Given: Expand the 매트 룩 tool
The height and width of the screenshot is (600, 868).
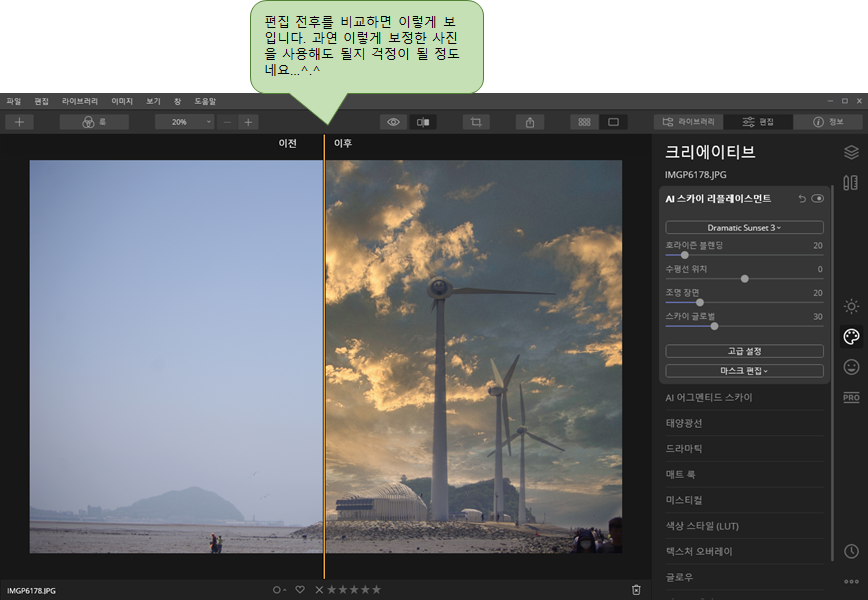Looking at the screenshot, I should coord(744,474).
